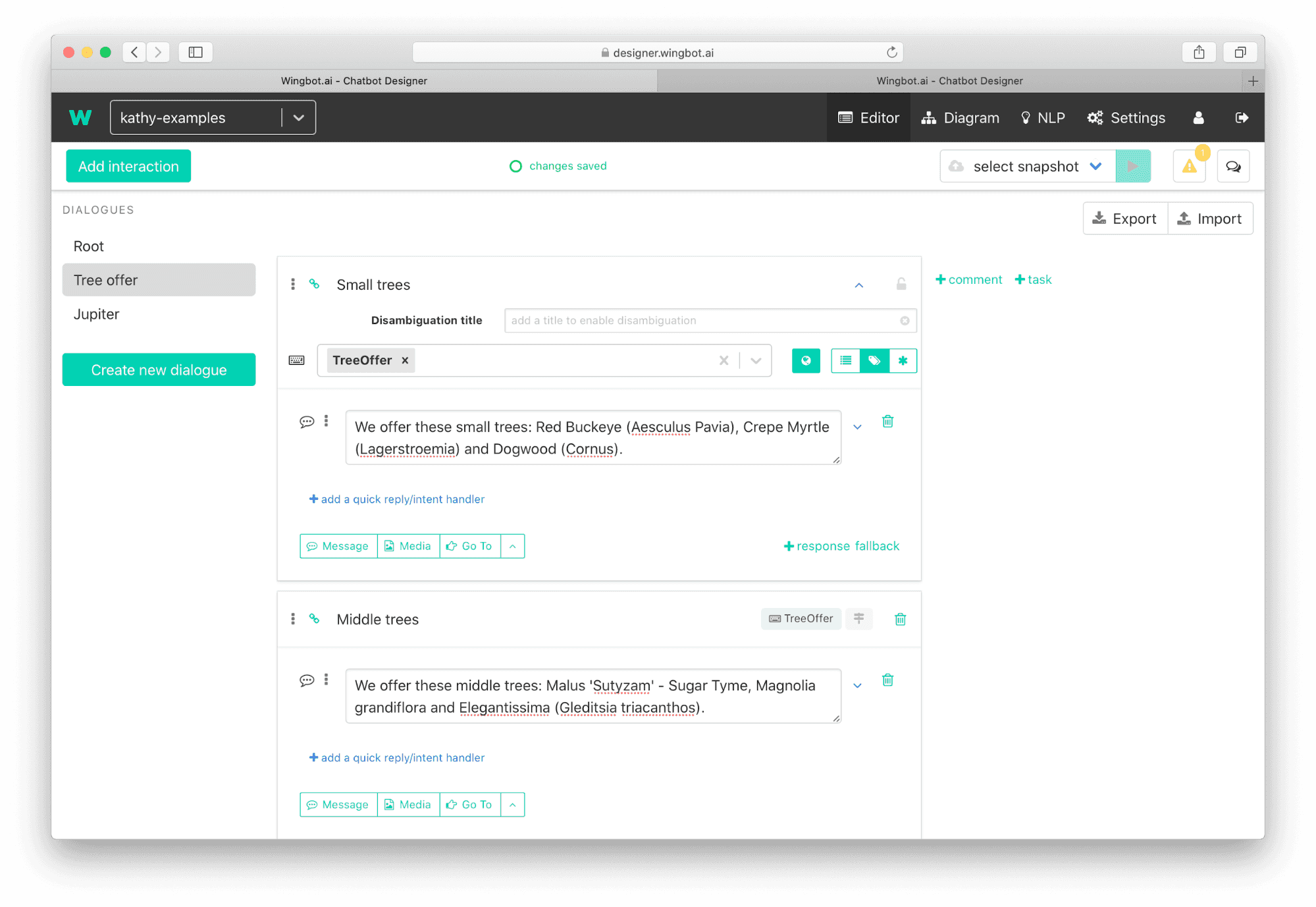Click the Import button
Viewport: 1316px width, 907px height.
coord(1210,219)
